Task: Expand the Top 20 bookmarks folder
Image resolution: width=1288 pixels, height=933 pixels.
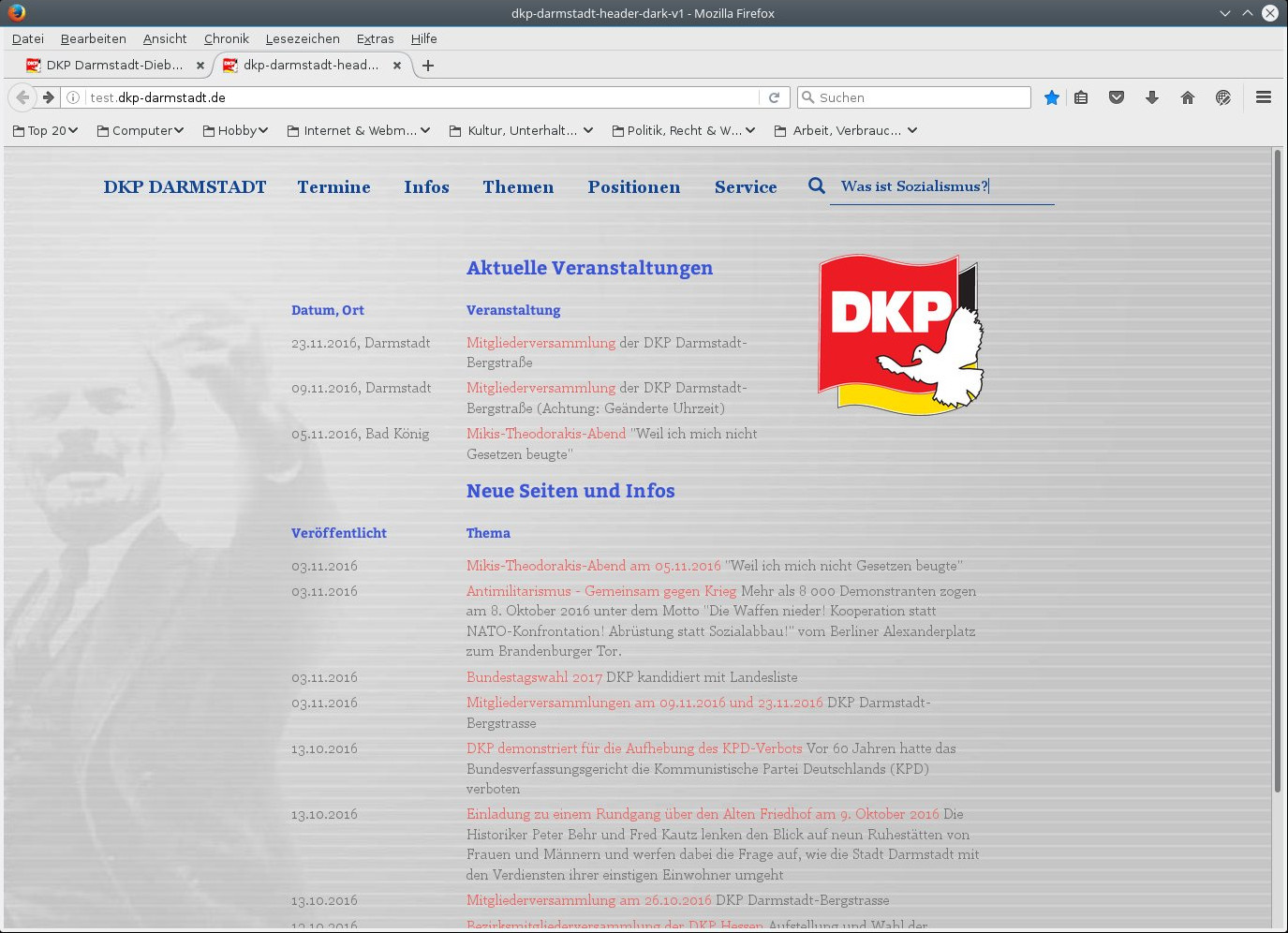Action: [x=45, y=131]
